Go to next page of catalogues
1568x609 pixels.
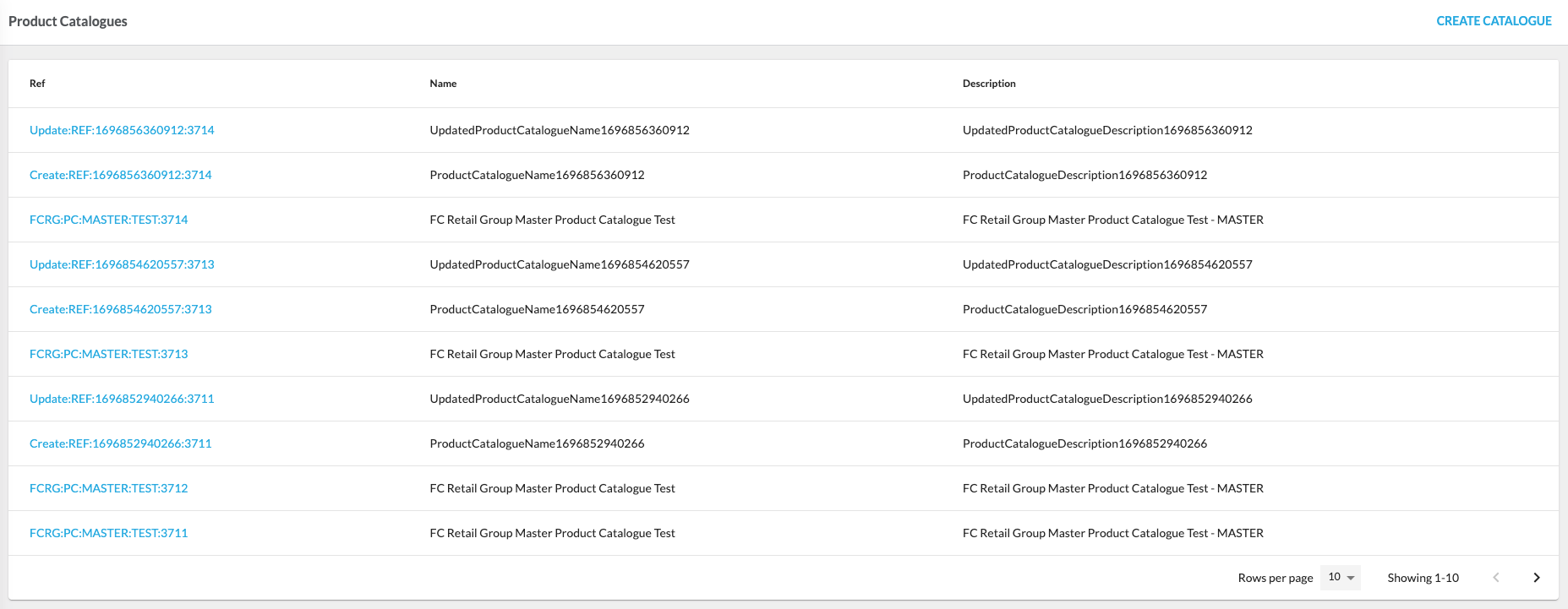pyautogui.click(x=1536, y=578)
